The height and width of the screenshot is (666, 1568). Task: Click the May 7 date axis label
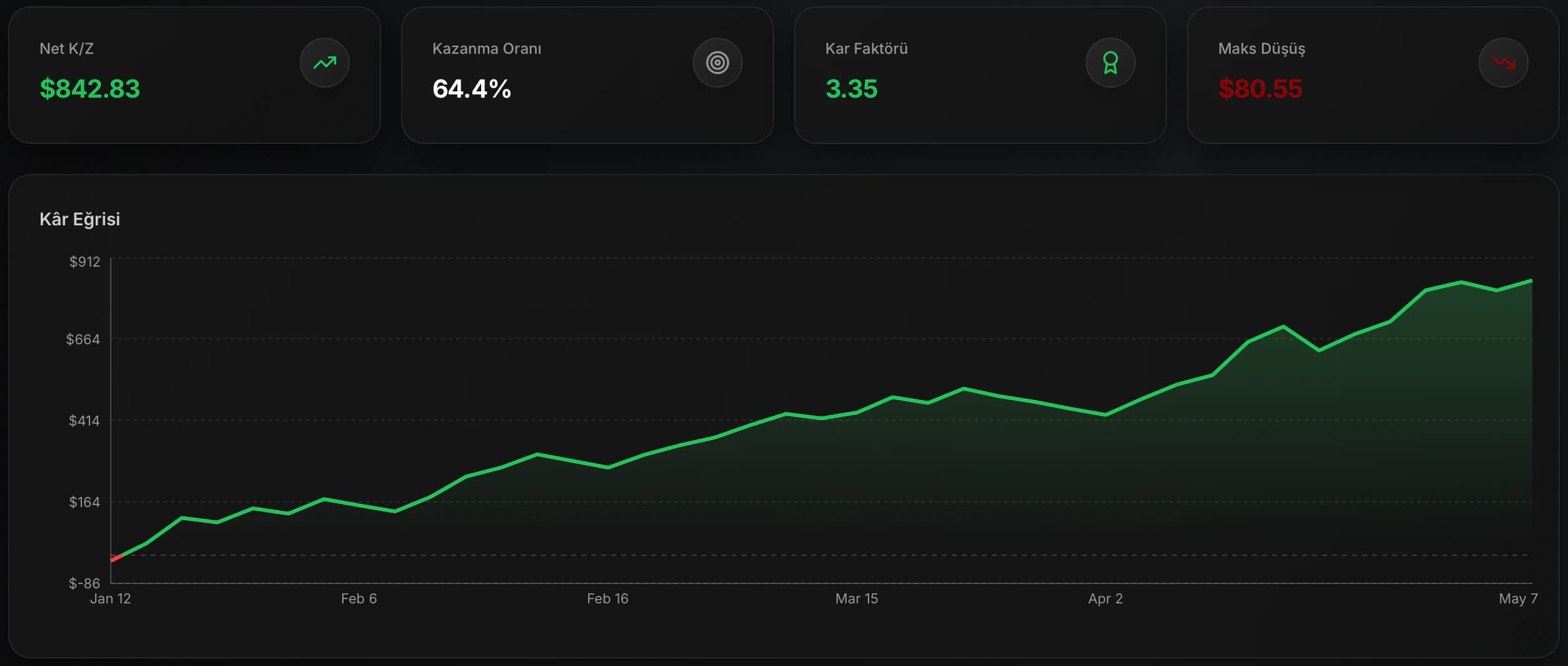tap(1518, 598)
